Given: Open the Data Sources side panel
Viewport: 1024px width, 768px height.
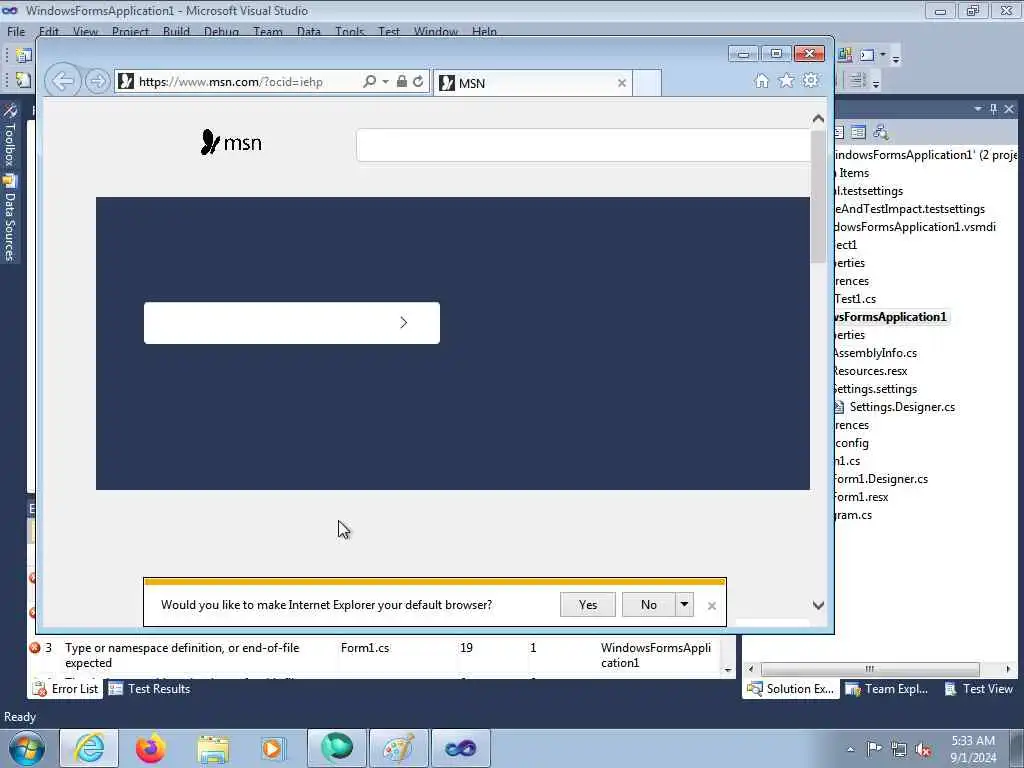Looking at the screenshot, I should pyautogui.click(x=10, y=218).
